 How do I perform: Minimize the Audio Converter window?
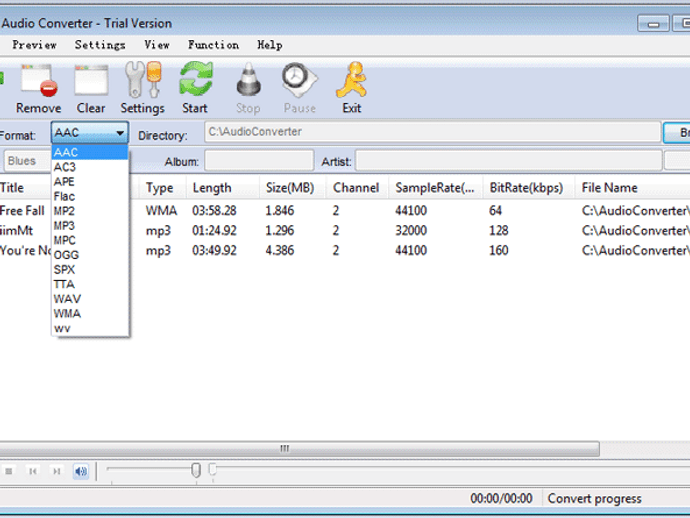(x=653, y=23)
